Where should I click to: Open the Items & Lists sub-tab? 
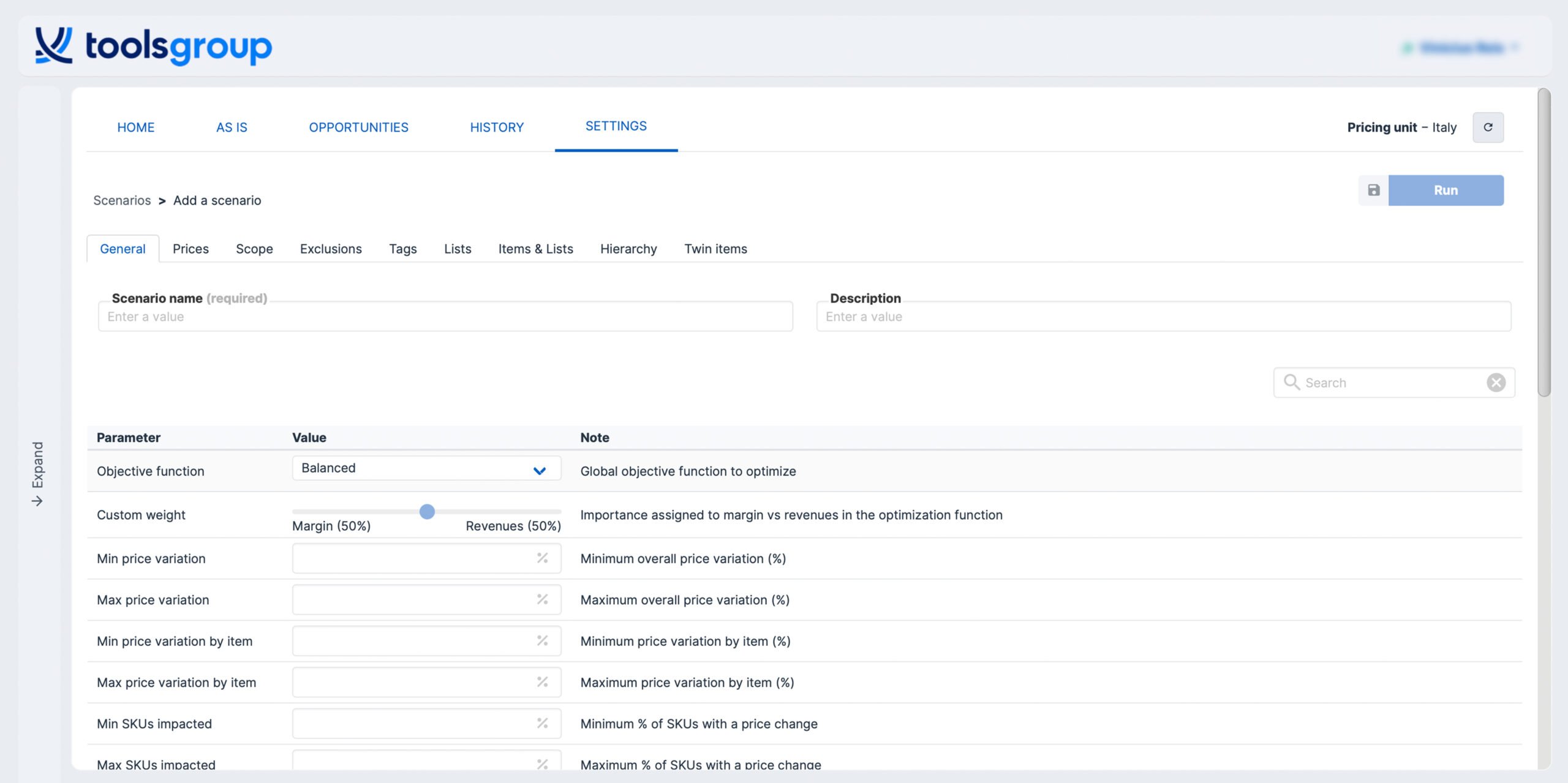tap(535, 249)
